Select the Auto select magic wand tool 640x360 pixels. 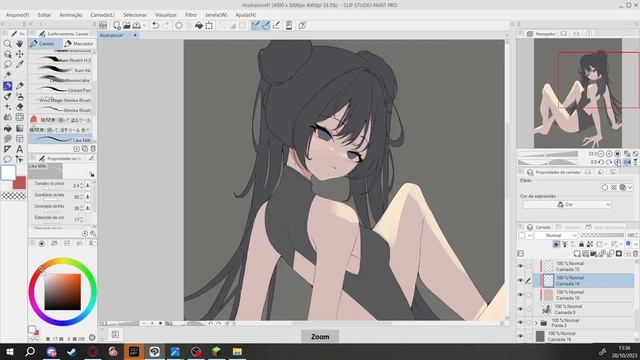[x=7, y=75]
